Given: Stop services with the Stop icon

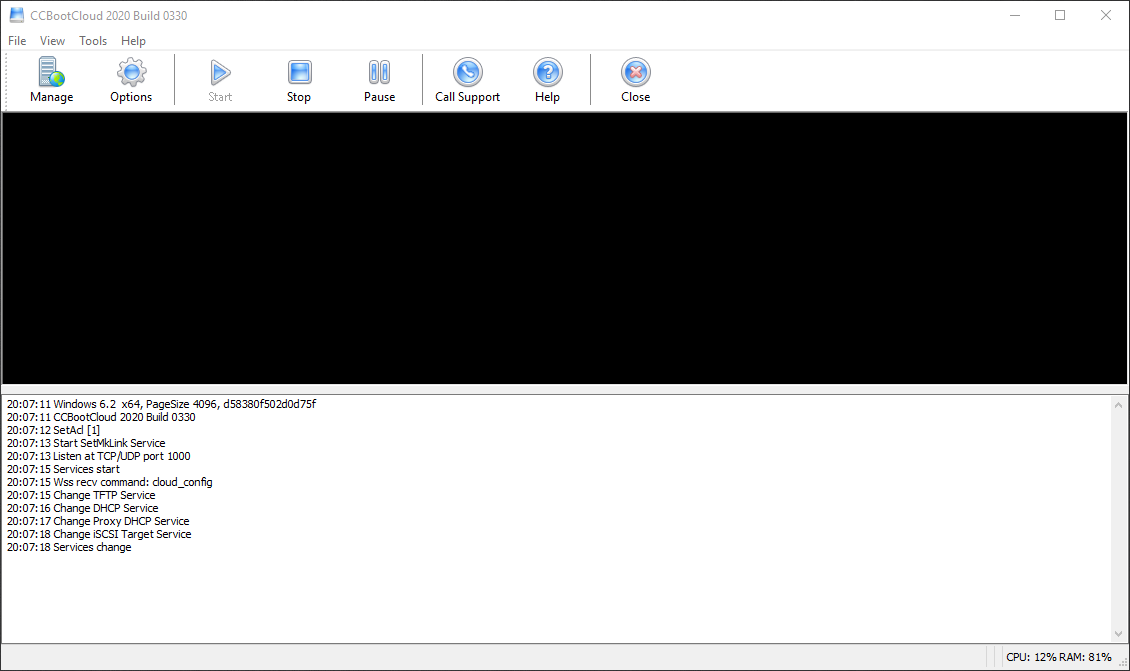Looking at the screenshot, I should click(x=299, y=73).
